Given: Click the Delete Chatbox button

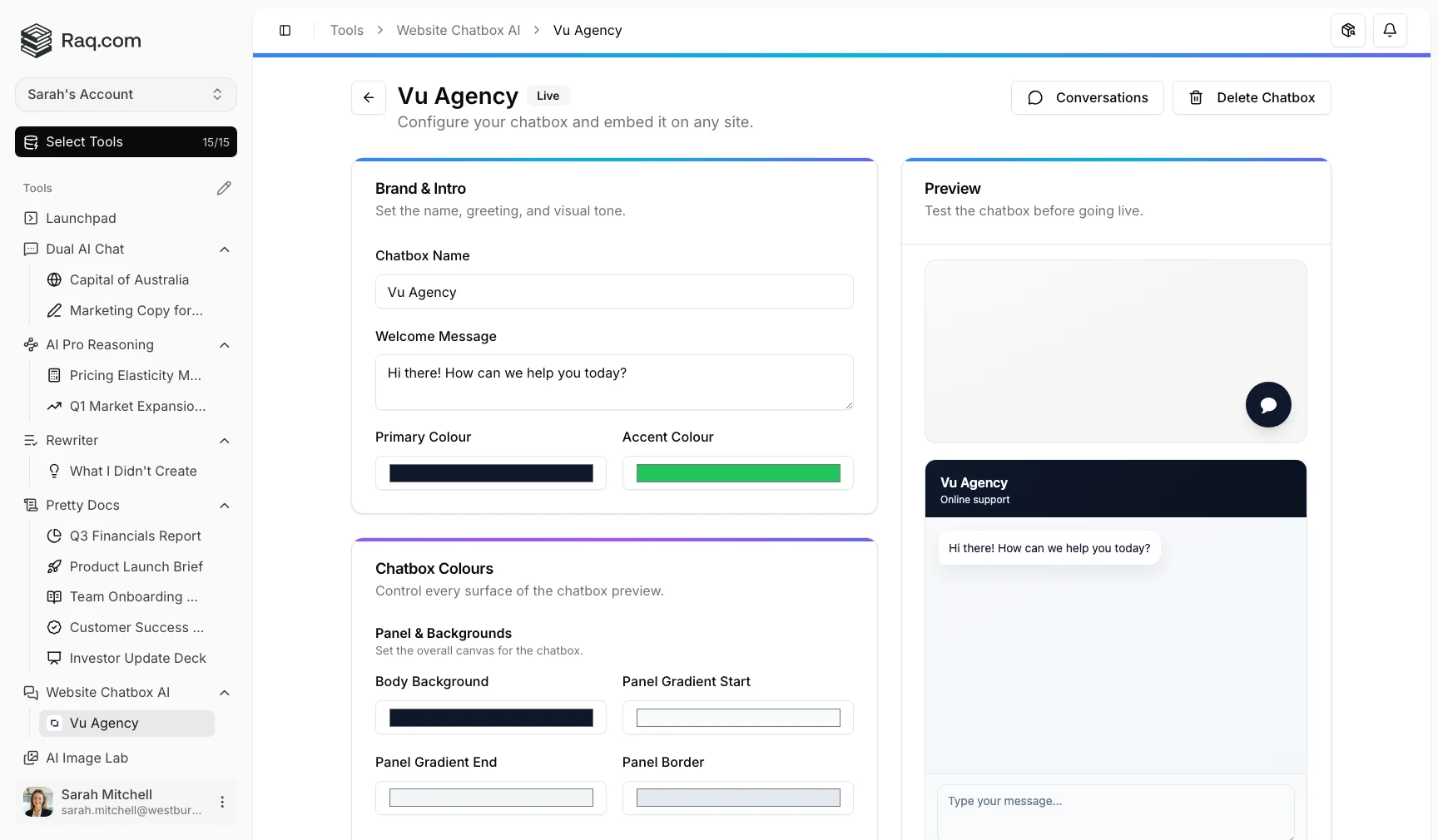Looking at the screenshot, I should pyautogui.click(x=1251, y=98).
